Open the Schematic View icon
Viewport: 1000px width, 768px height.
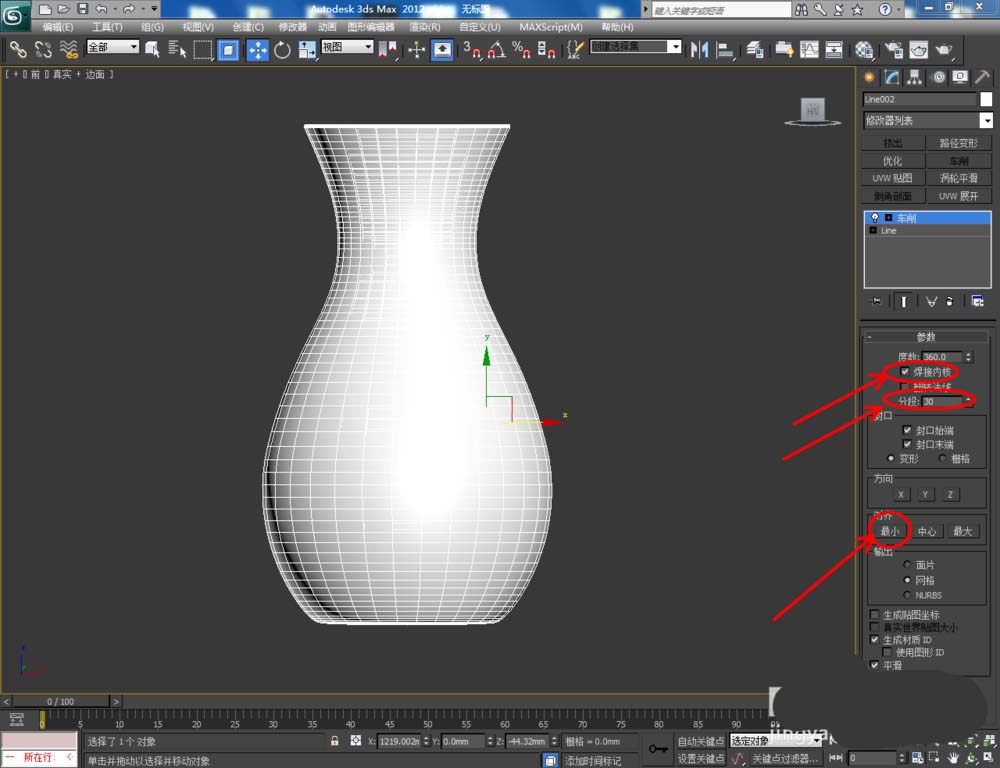[834, 49]
